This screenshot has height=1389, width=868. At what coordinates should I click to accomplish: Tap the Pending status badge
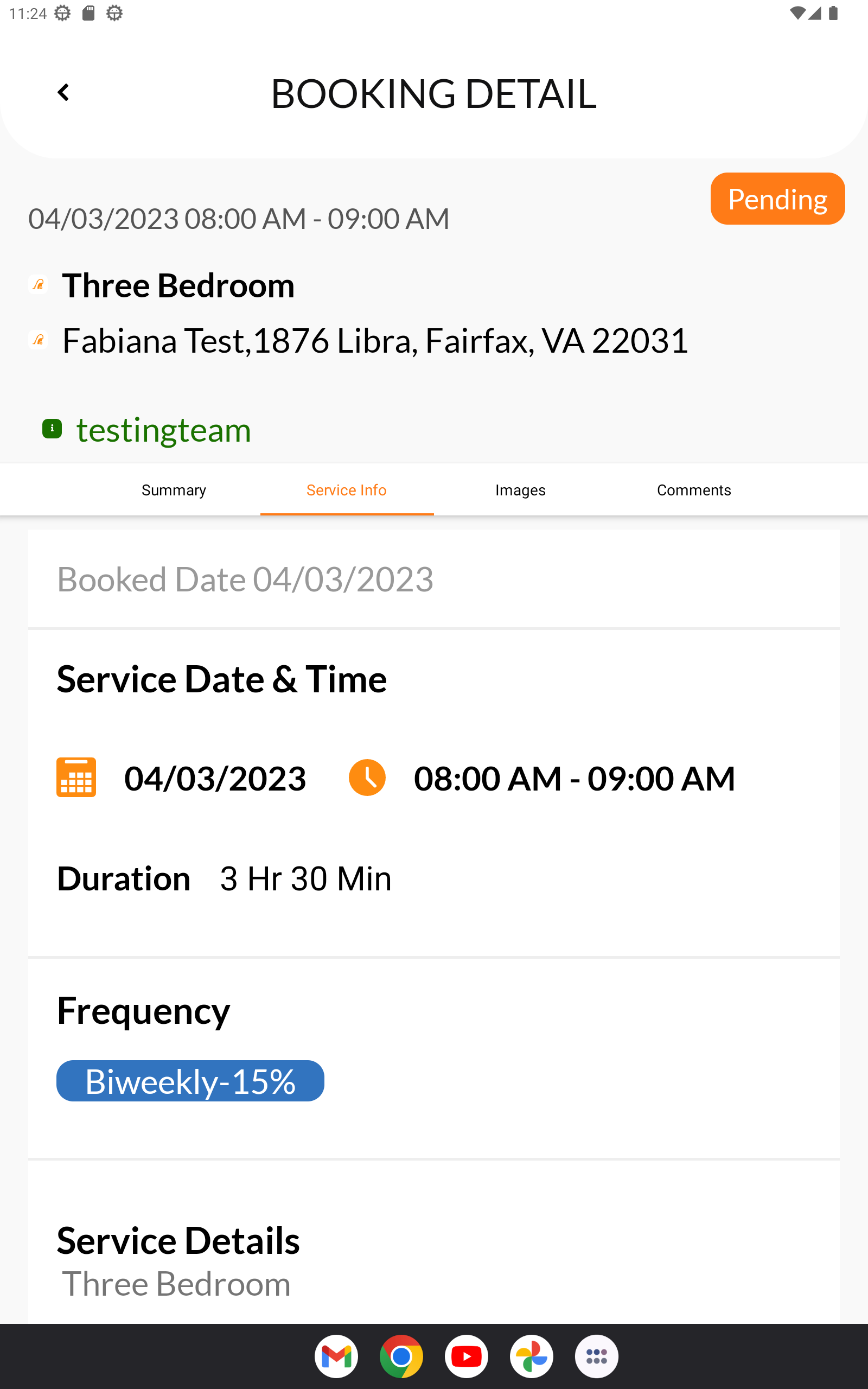point(777,199)
